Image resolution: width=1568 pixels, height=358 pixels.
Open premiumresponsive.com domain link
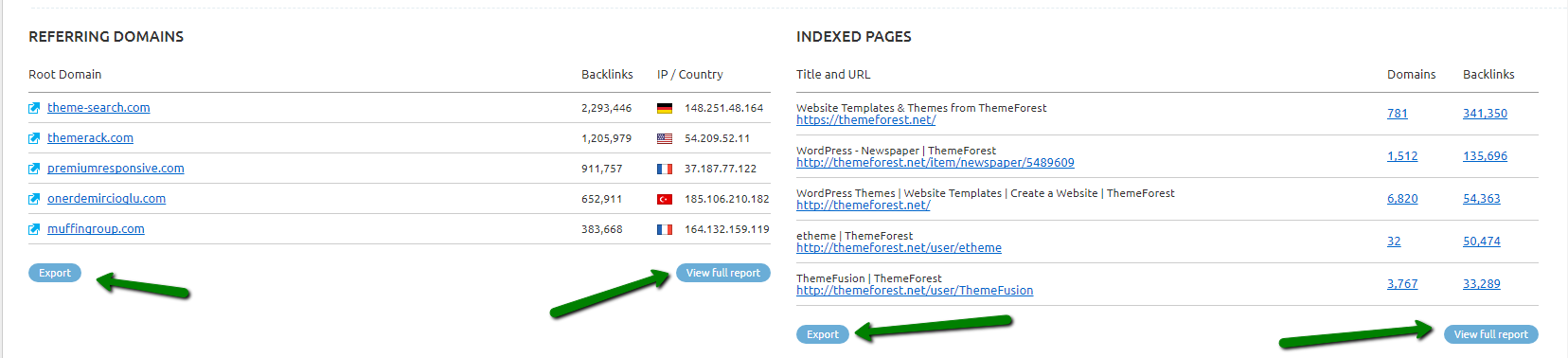(116, 169)
